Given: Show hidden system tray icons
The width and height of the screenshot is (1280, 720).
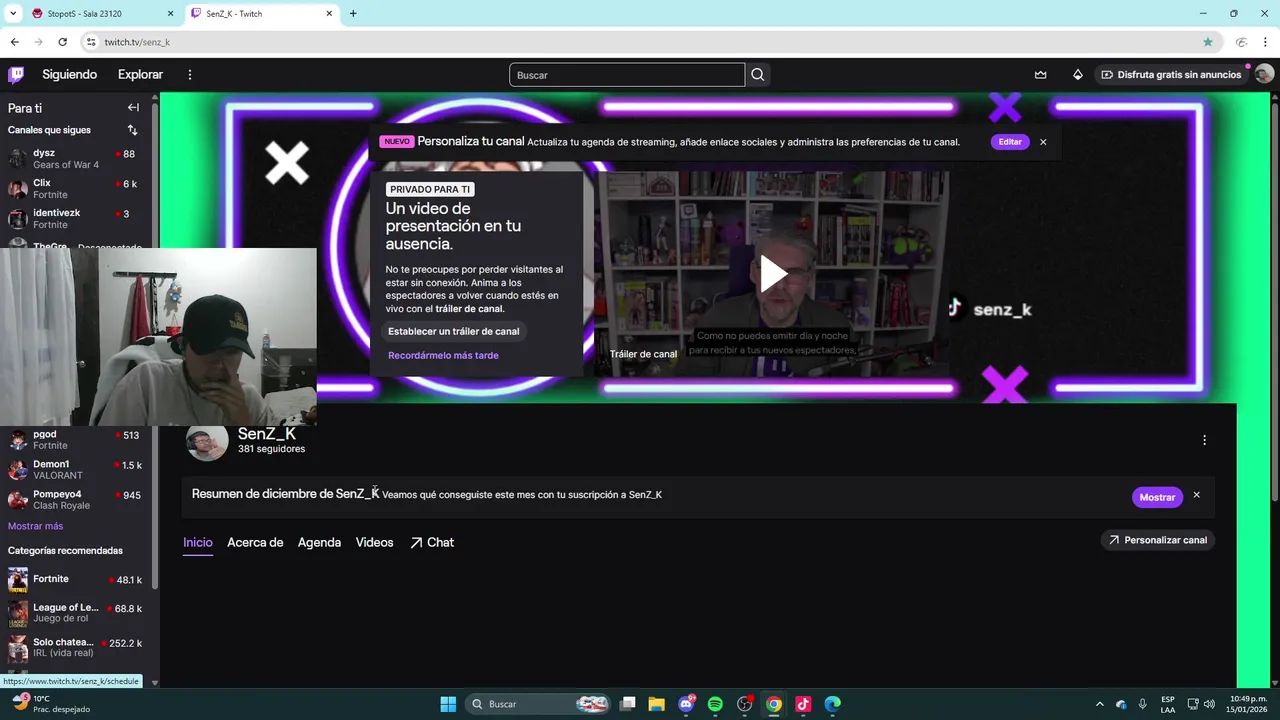Looking at the screenshot, I should coord(1100,704).
